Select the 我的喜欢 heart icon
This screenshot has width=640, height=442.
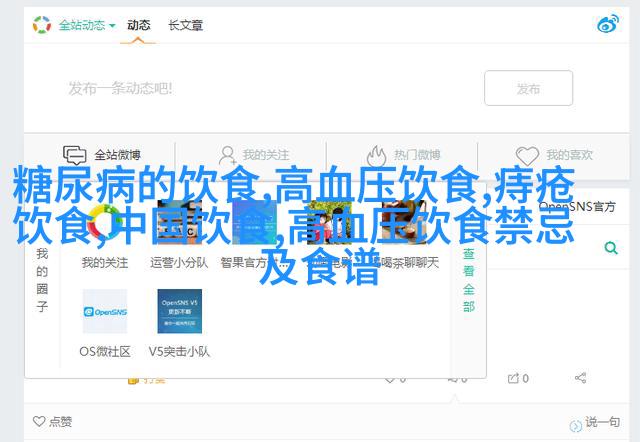point(530,155)
